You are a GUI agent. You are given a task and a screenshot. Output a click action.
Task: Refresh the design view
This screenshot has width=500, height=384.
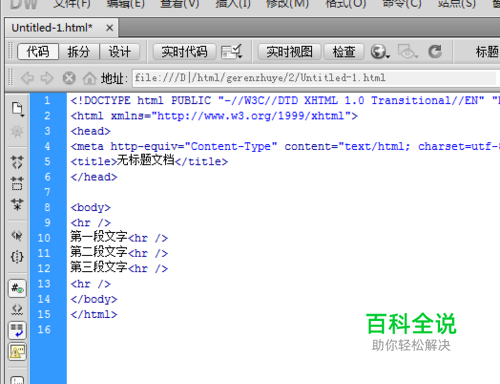click(435, 52)
